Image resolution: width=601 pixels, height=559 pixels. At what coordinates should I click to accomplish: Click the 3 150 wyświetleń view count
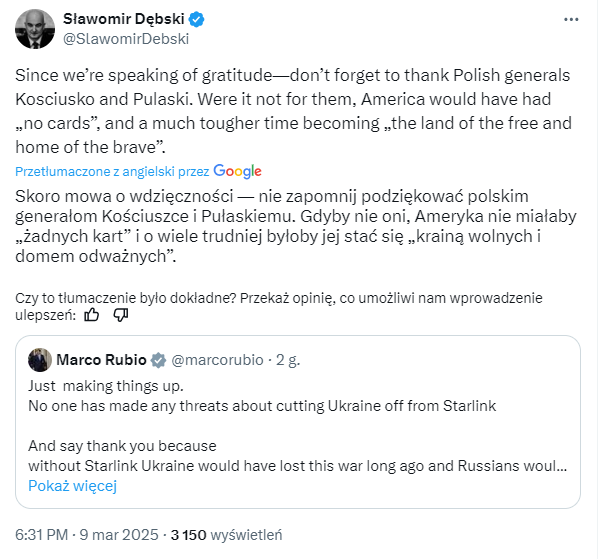coord(226,535)
